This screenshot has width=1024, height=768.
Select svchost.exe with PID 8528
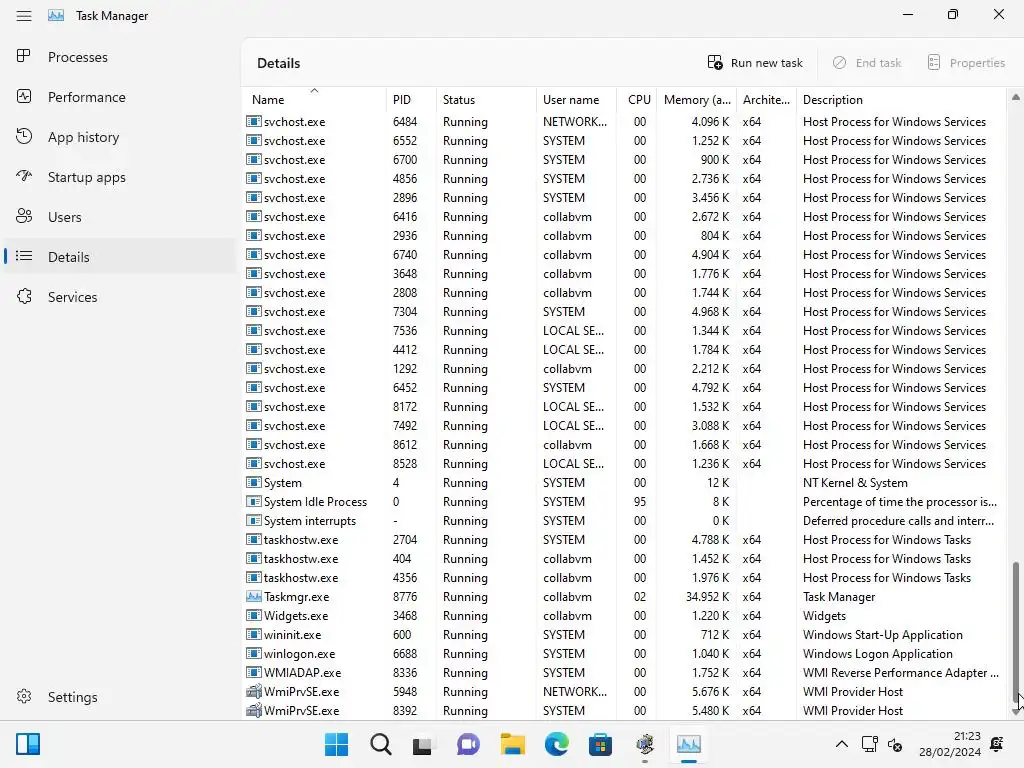tap(624, 464)
